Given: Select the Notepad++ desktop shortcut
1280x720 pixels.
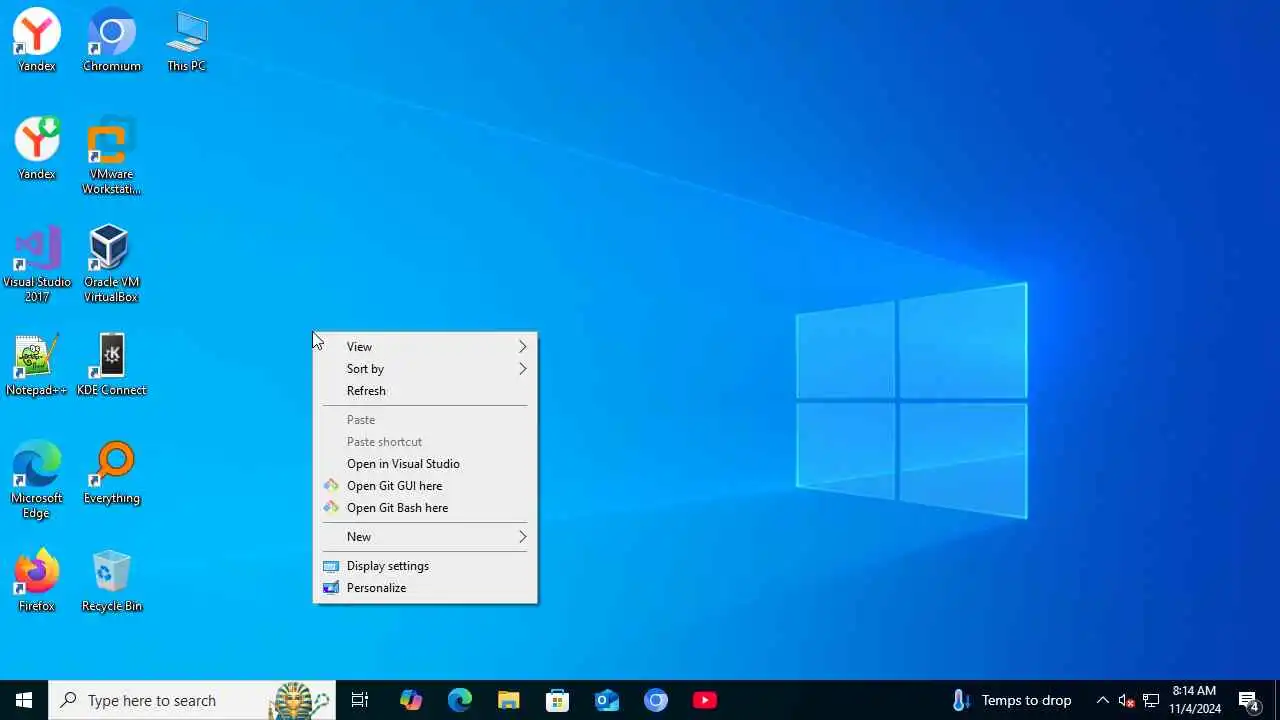Looking at the screenshot, I should [x=37, y=364].
